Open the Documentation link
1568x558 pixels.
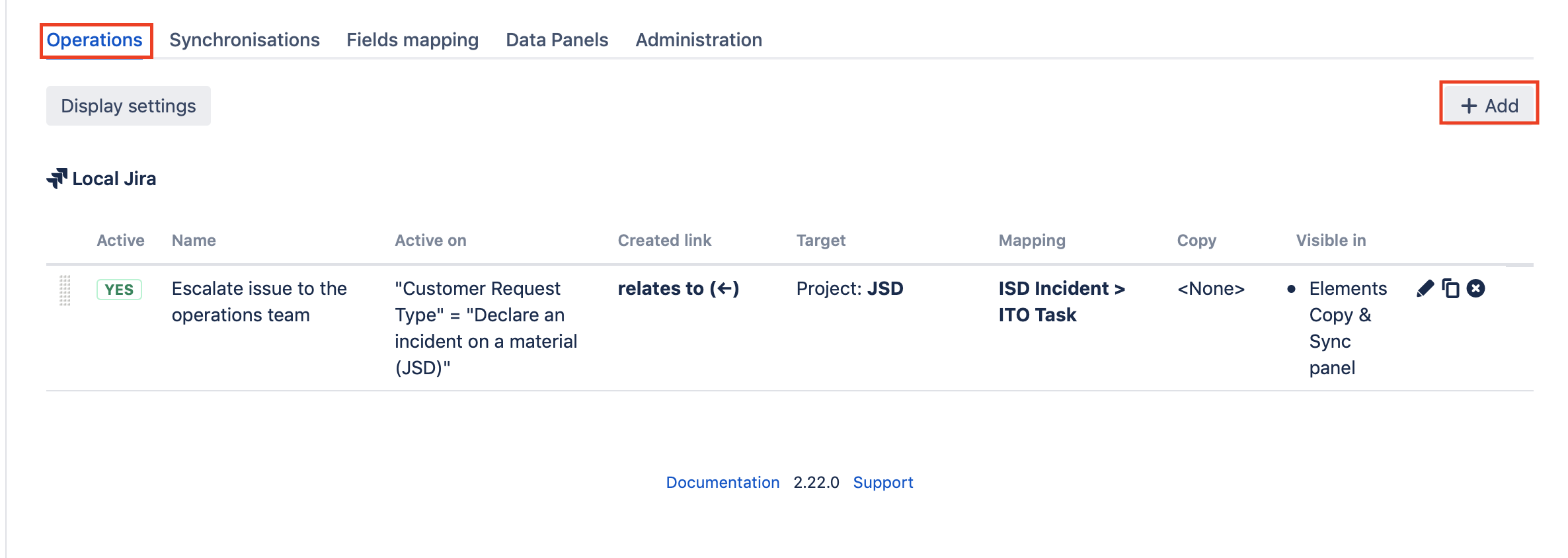pos(722,483)
